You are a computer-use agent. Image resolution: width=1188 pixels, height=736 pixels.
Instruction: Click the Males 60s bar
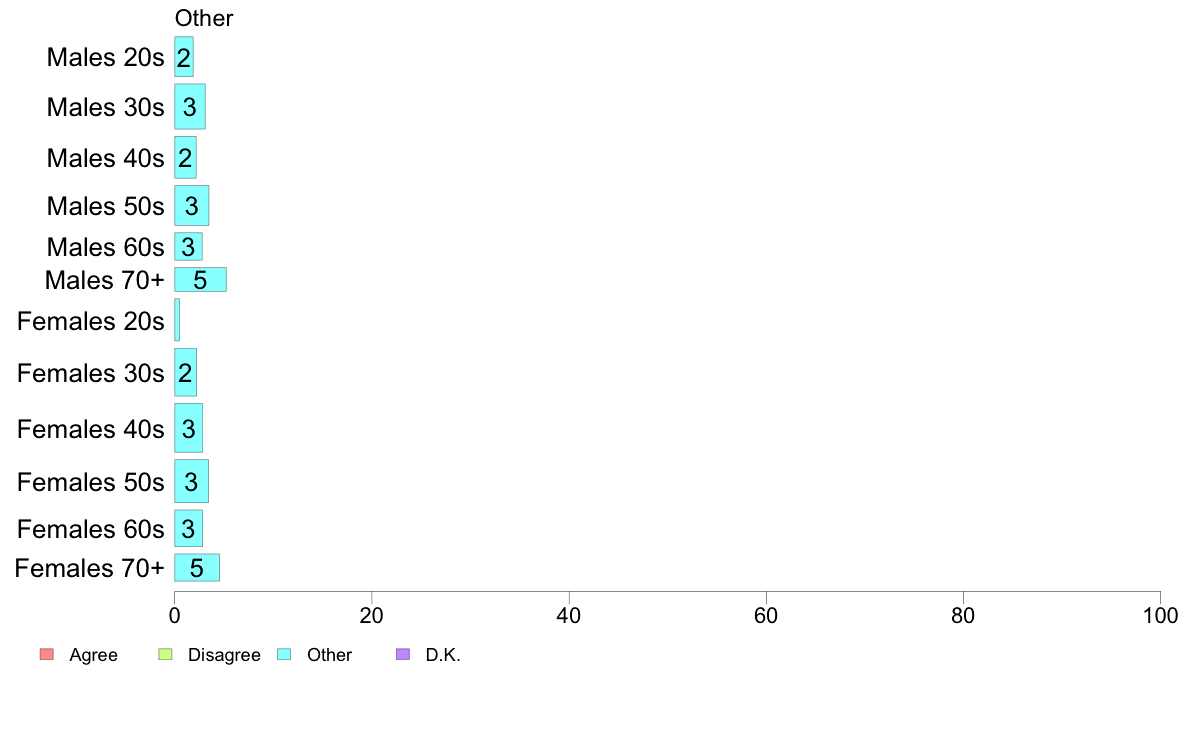tap(189, 246)
